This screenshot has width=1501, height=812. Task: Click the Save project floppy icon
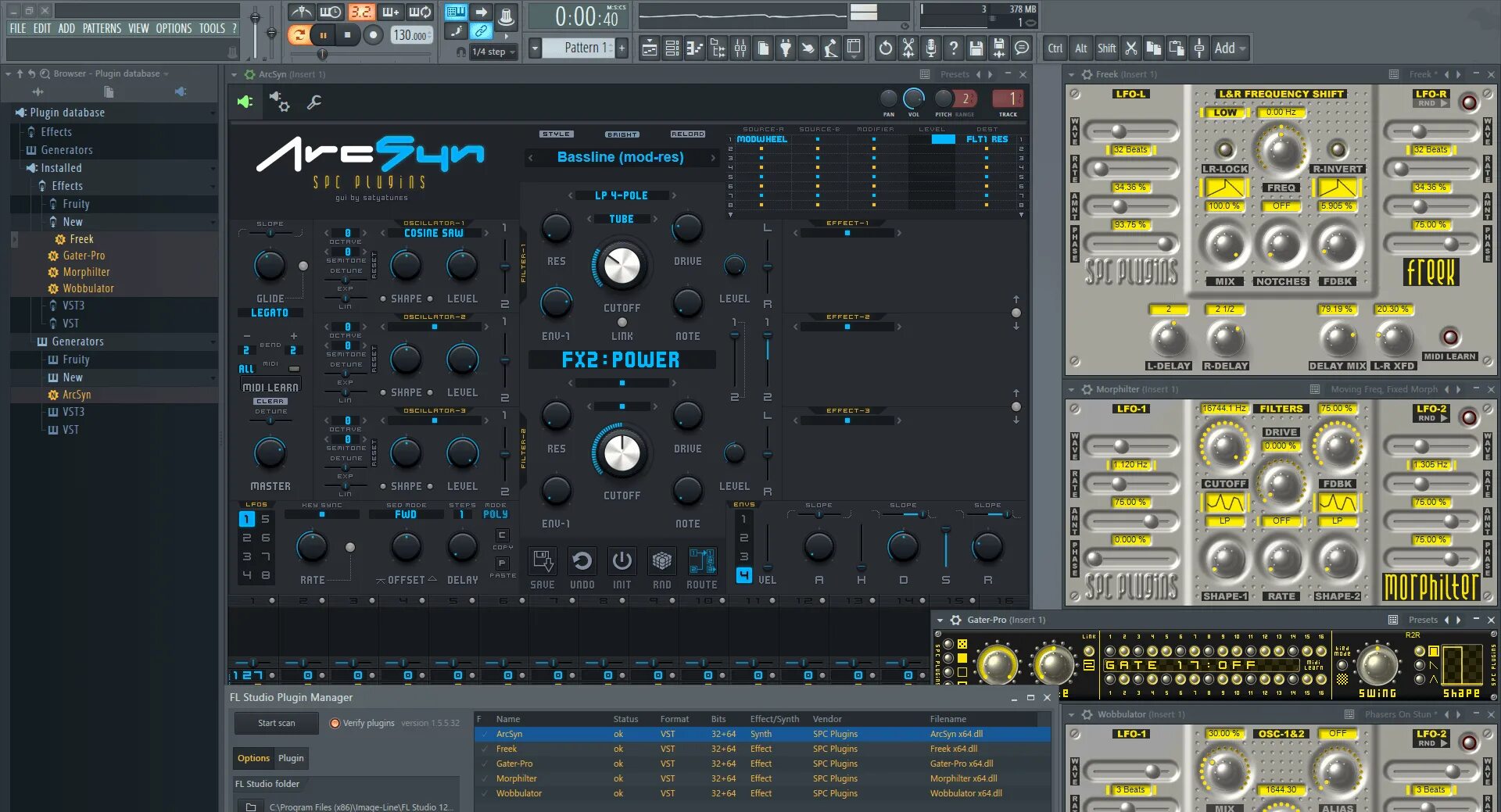point(976,48)
